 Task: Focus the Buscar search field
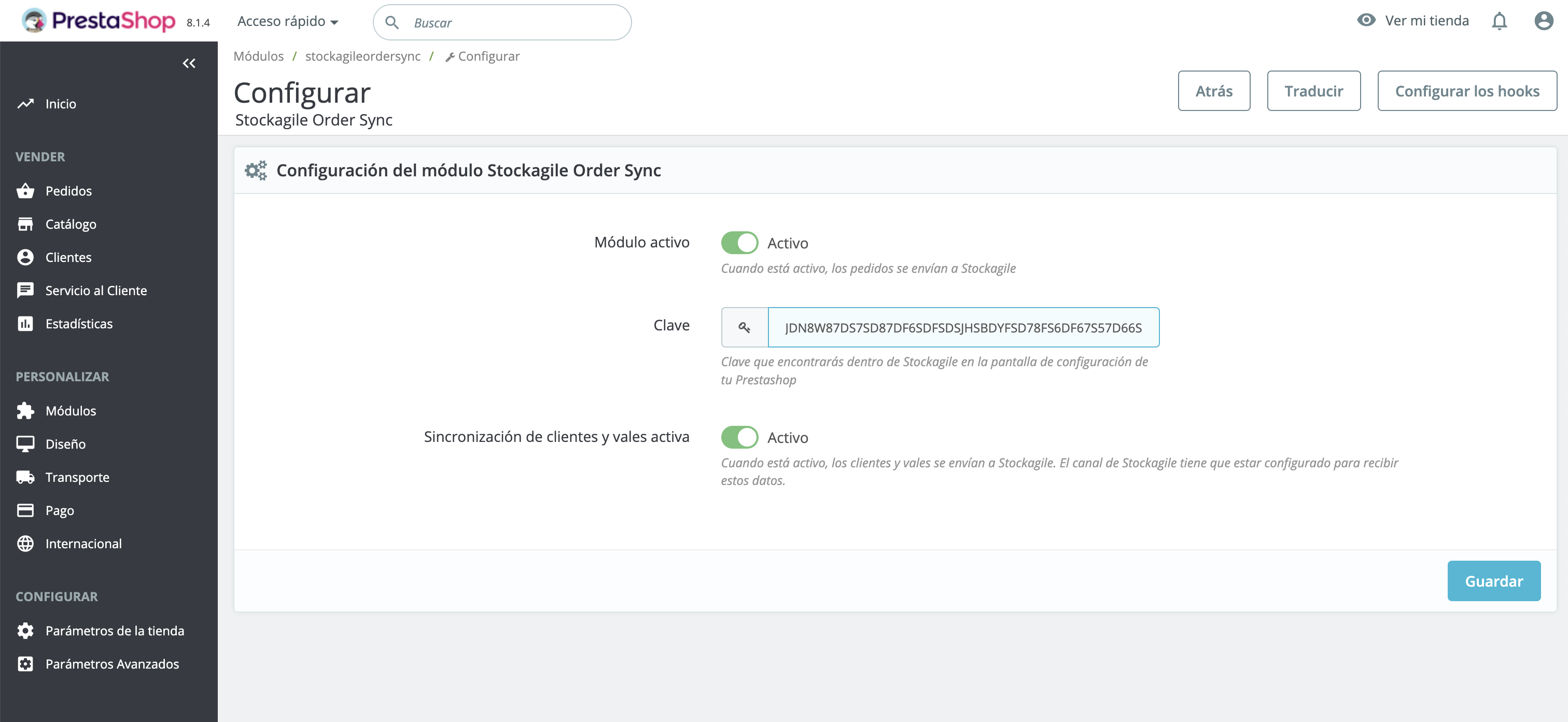501,22
